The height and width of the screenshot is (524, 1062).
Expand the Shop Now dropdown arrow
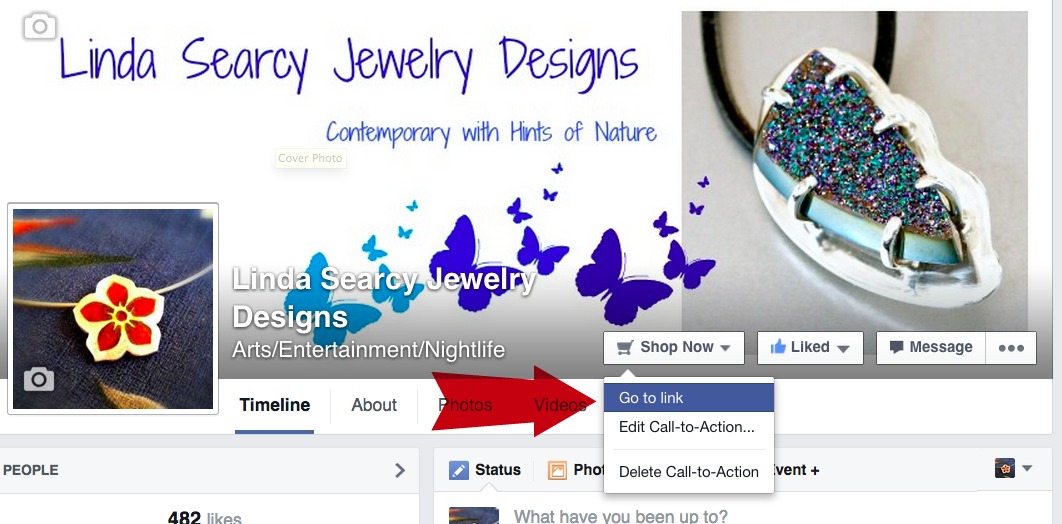725,349
